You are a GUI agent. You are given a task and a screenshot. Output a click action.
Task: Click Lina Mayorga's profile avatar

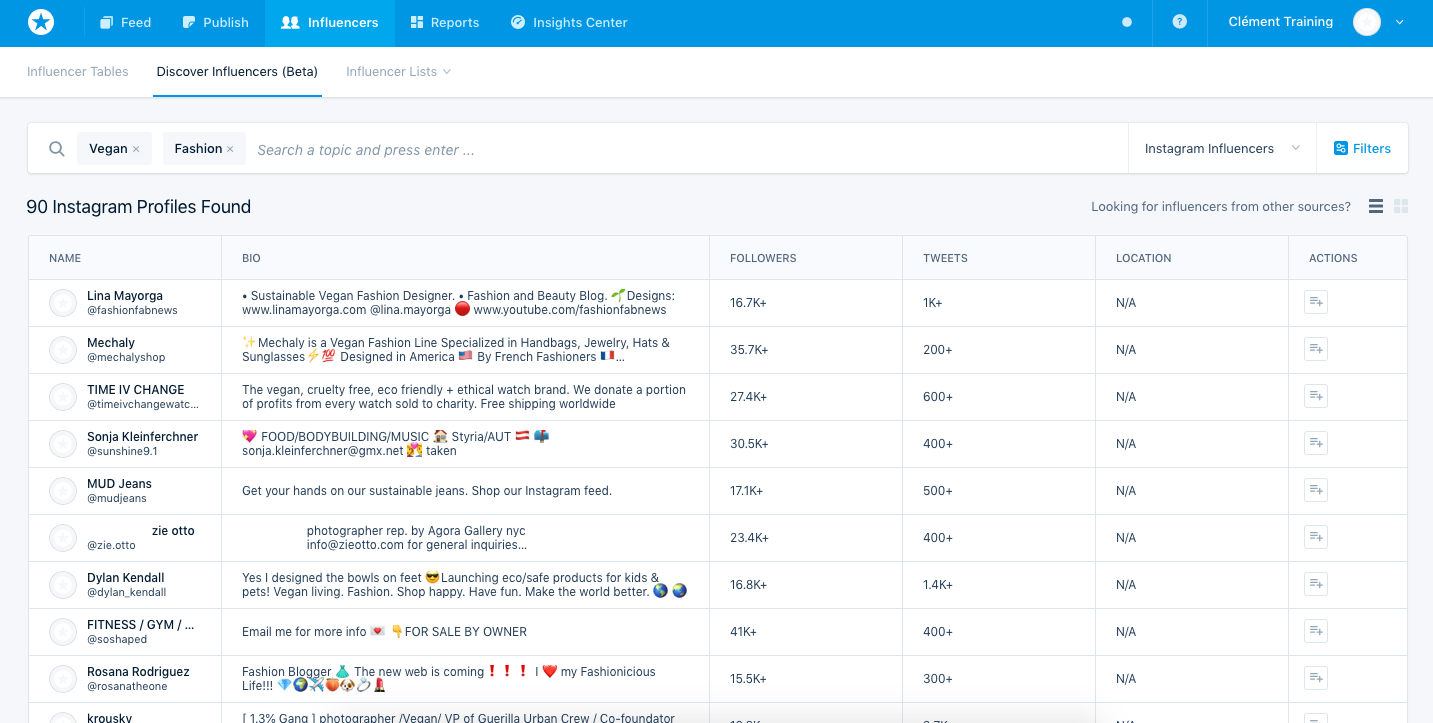pos(63,303)
